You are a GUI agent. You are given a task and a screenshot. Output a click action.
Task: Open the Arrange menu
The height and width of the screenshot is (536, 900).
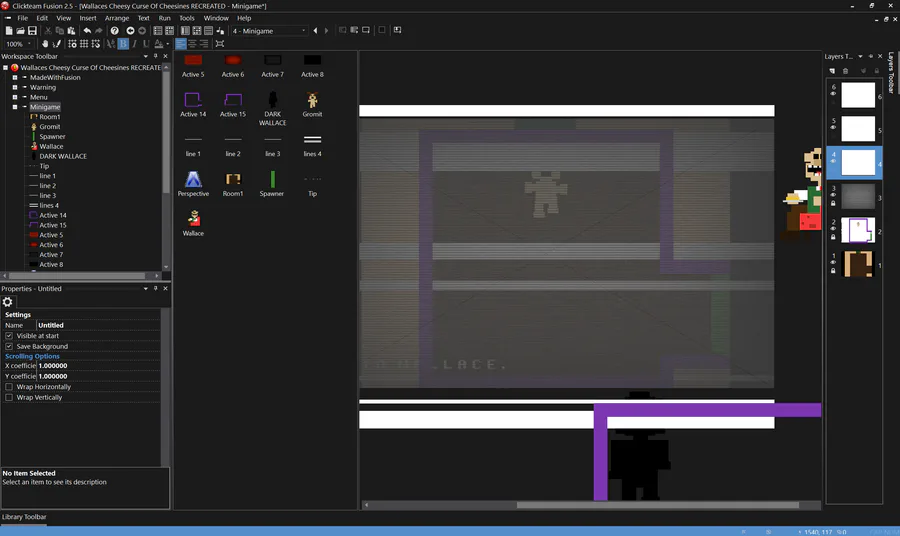(117, 18)
